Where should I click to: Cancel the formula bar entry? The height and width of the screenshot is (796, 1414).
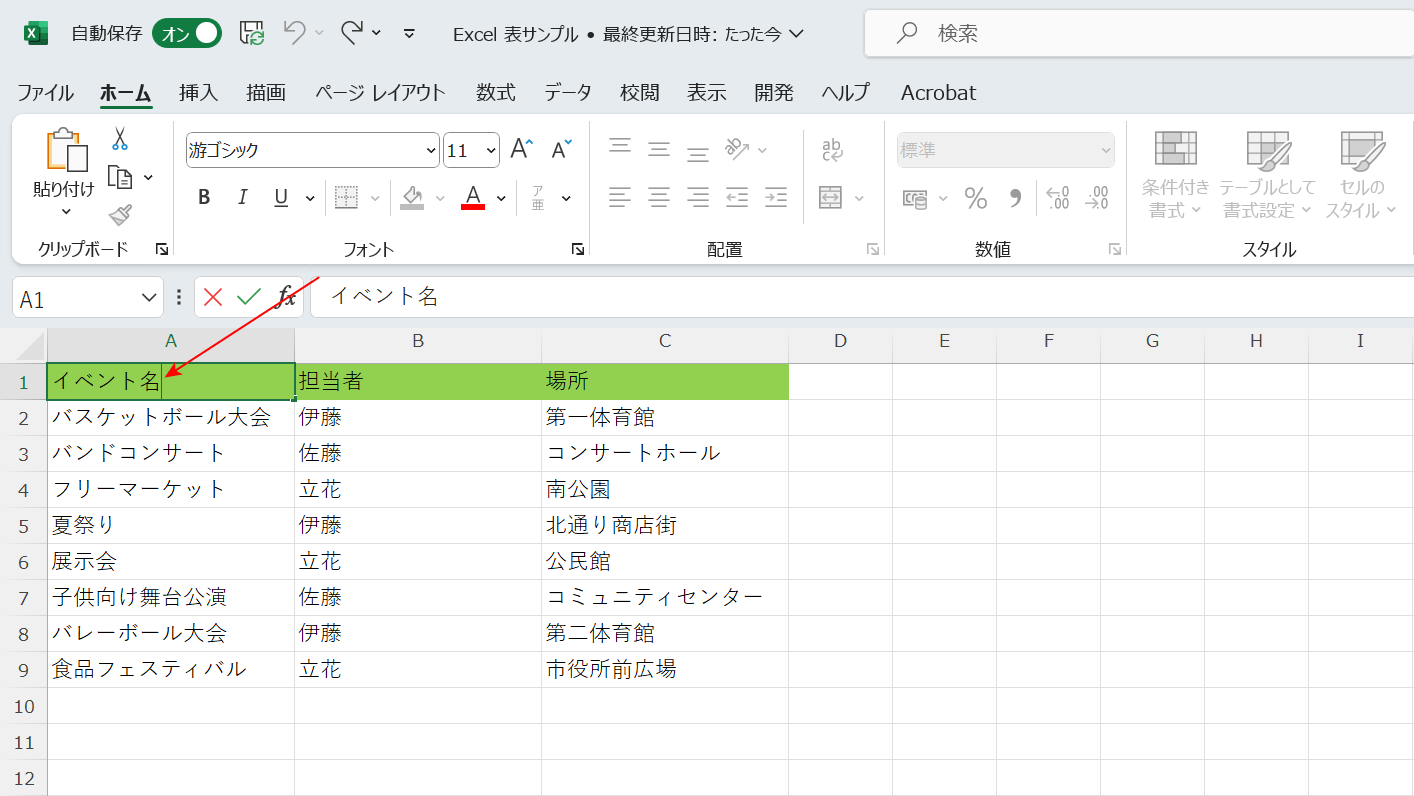pyautogui.click(x=213, y=296)
